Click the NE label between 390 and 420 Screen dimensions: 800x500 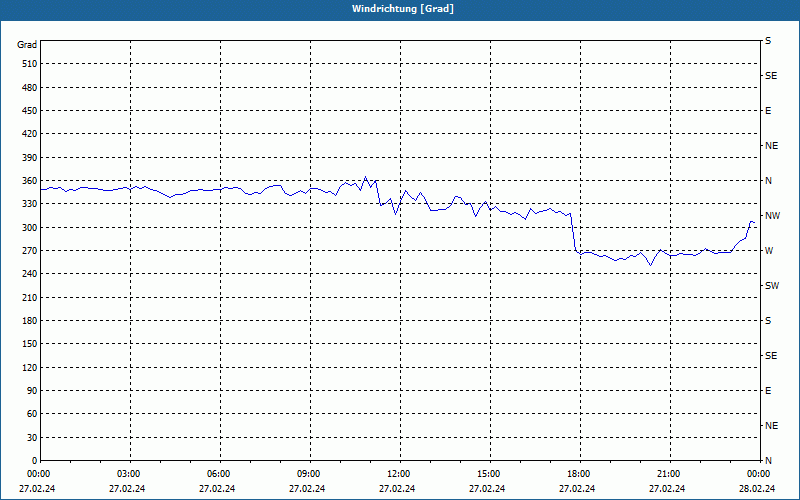[772, 146]
